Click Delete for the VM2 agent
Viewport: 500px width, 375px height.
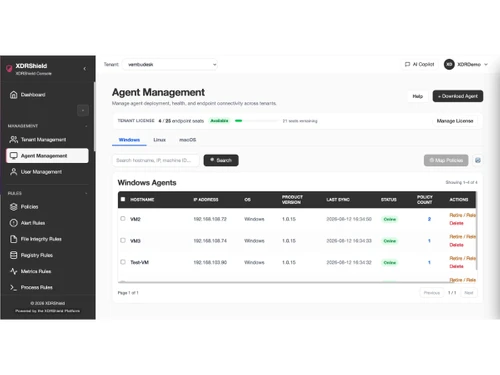click(456, 223)
